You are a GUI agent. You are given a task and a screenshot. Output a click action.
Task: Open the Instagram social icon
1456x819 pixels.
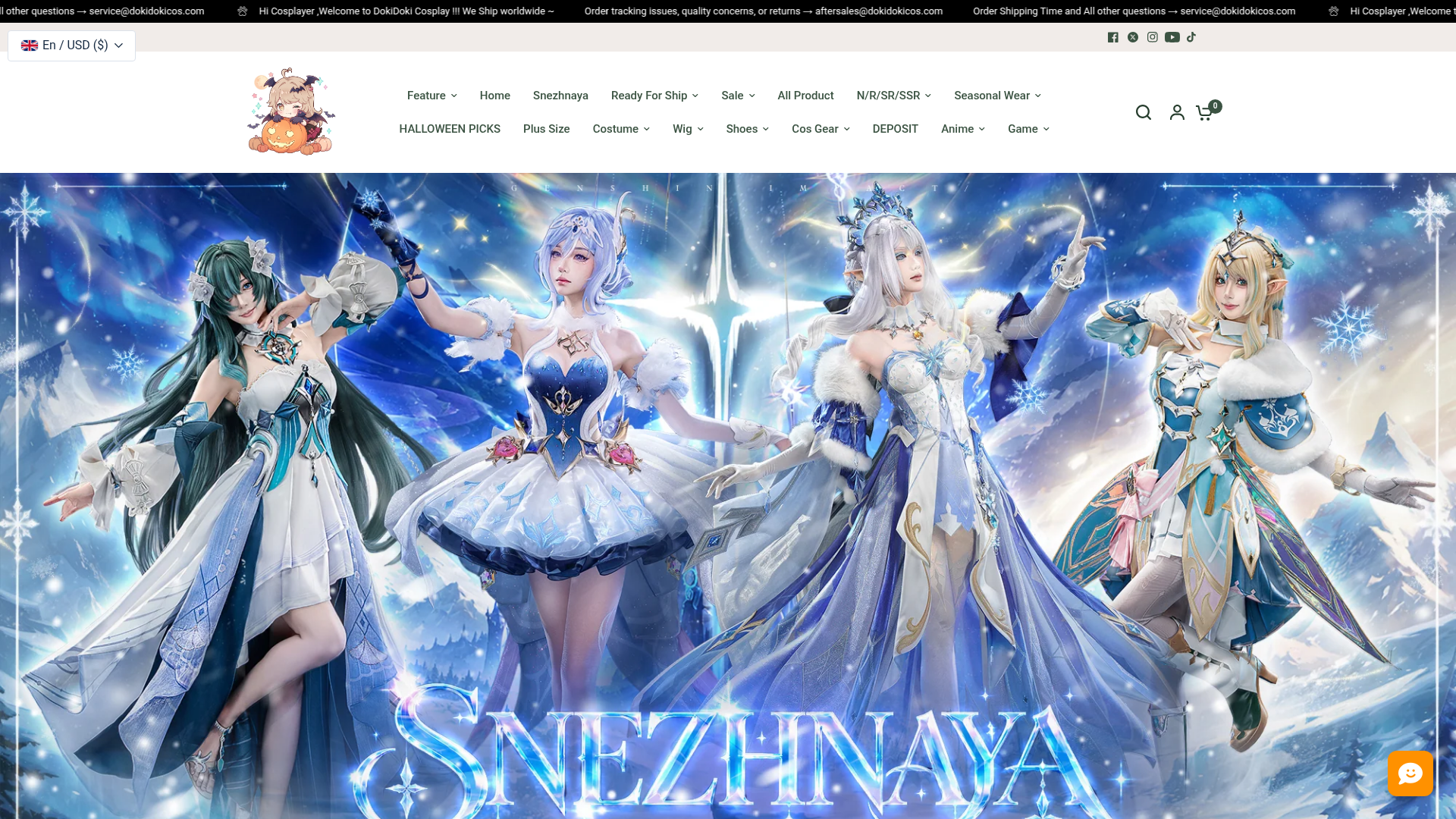pyautogui.click(x=1153, y=37)
